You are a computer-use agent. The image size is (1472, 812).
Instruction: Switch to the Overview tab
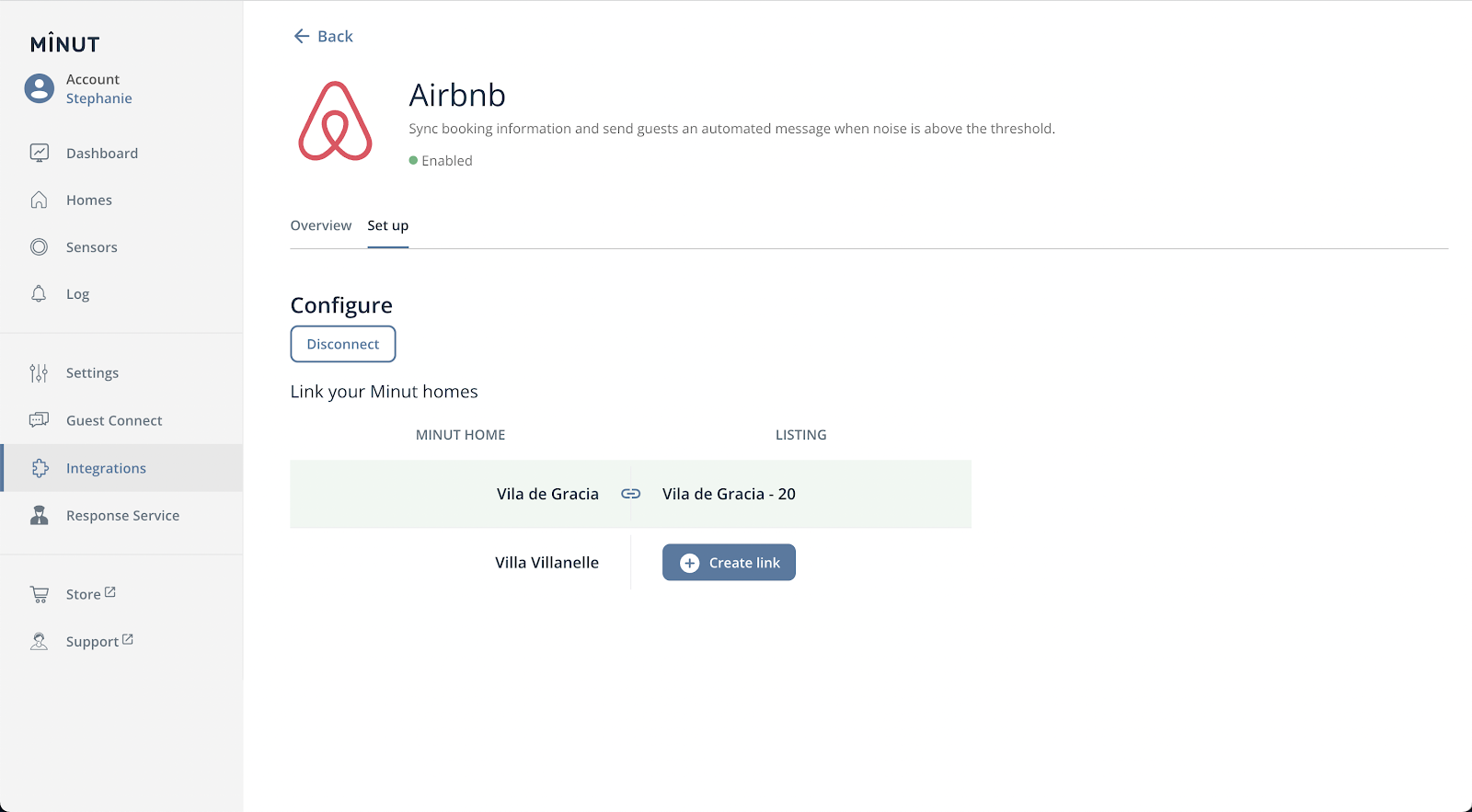320,225
